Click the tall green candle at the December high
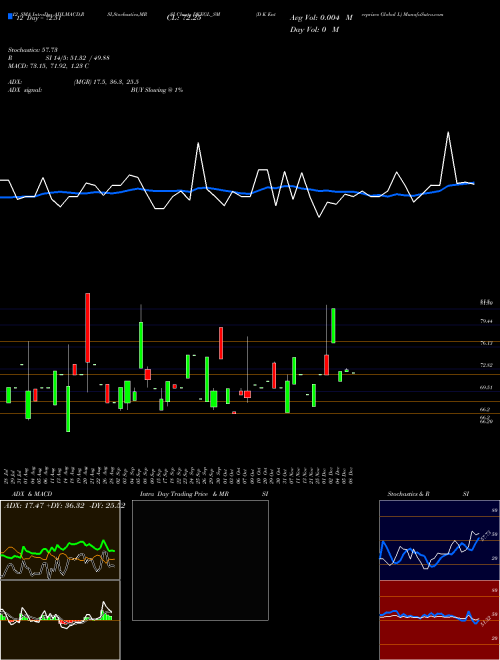The width and height of the screenshot is (500, 660). (333, 325)
